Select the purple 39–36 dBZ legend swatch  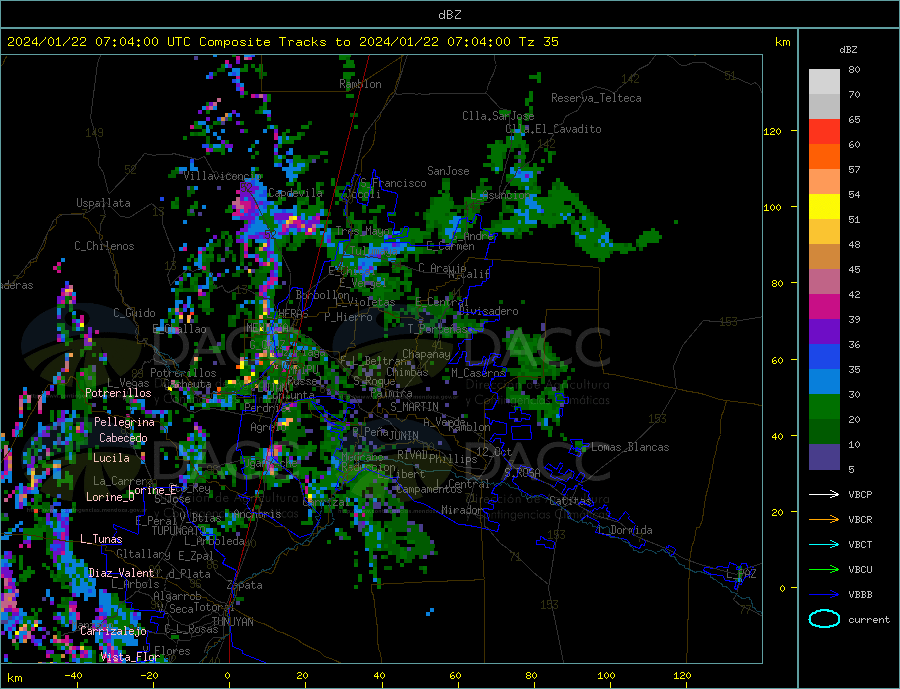coord(824,332)
